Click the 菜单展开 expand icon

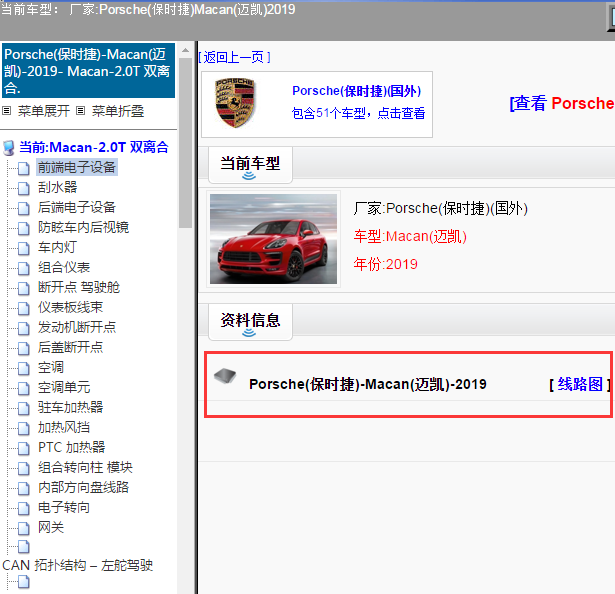[x=6, y=111]
